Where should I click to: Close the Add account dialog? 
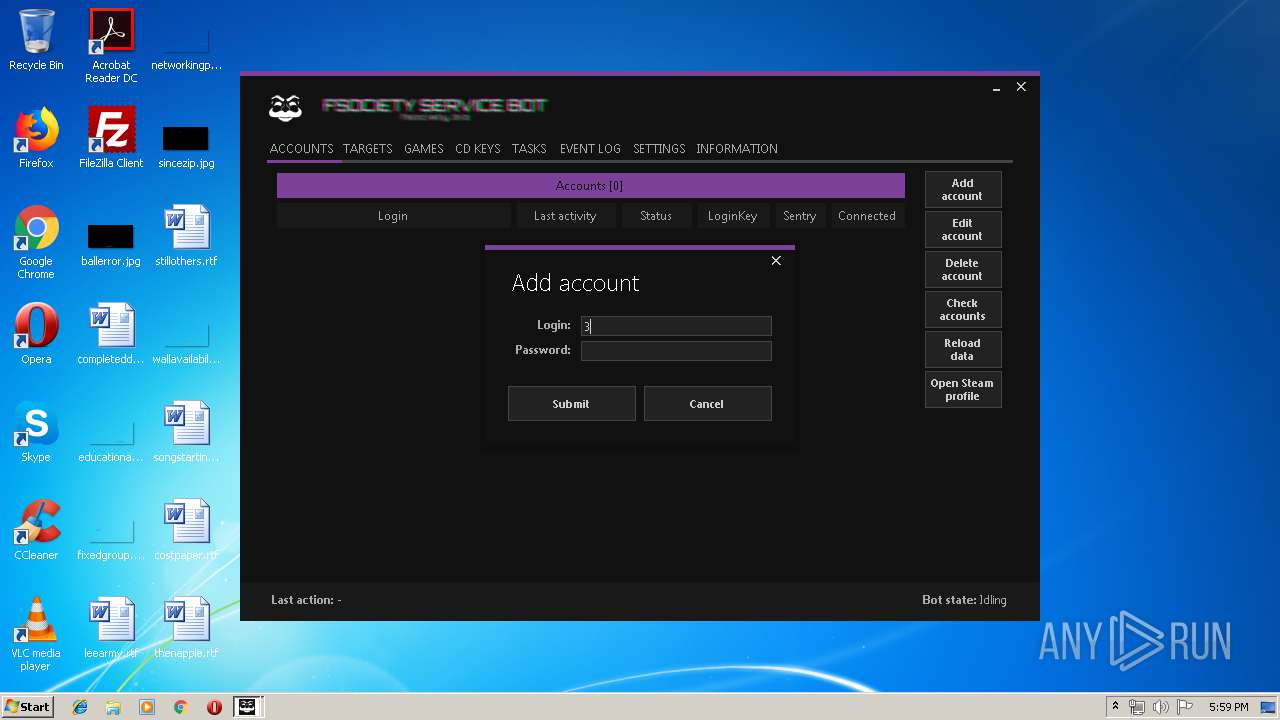776,261
